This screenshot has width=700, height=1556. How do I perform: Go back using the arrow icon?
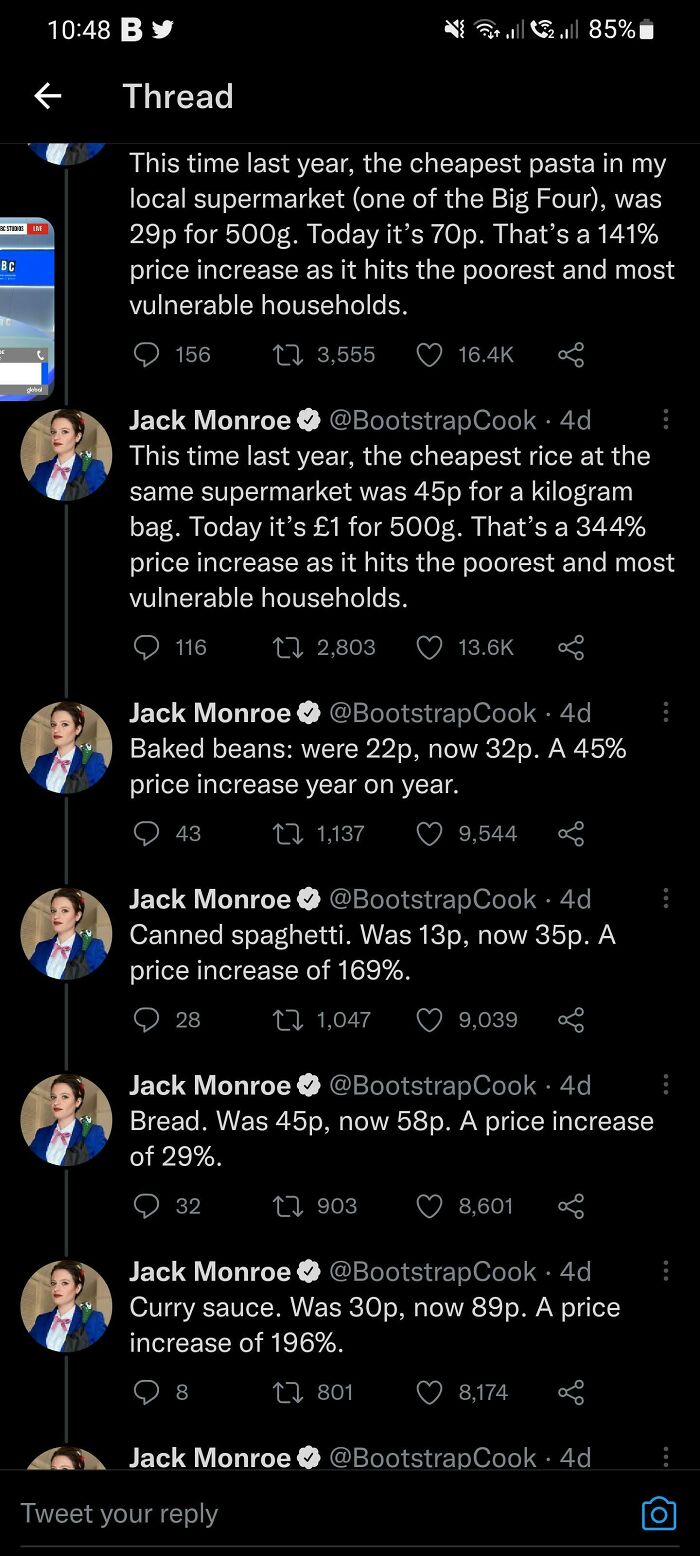point(47,96)
